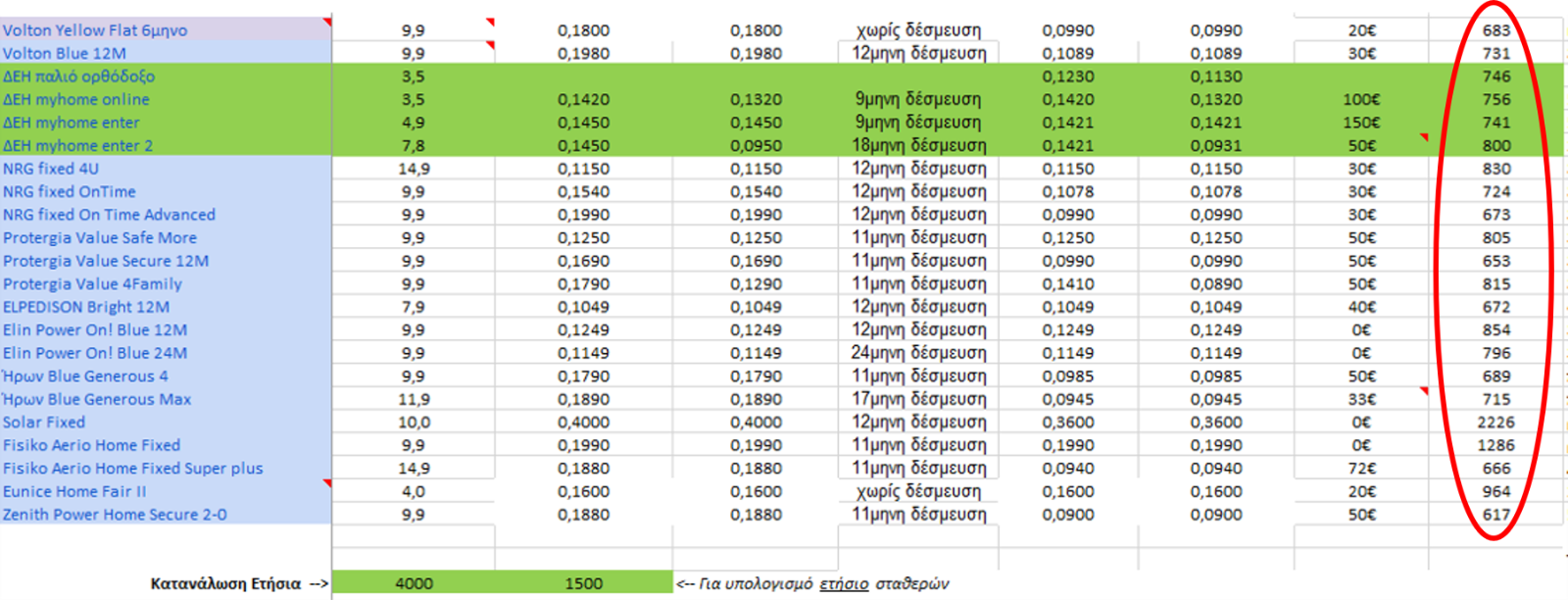
Task: Select Protergia Value Safe More cell
Action: [x=166, y=237]
